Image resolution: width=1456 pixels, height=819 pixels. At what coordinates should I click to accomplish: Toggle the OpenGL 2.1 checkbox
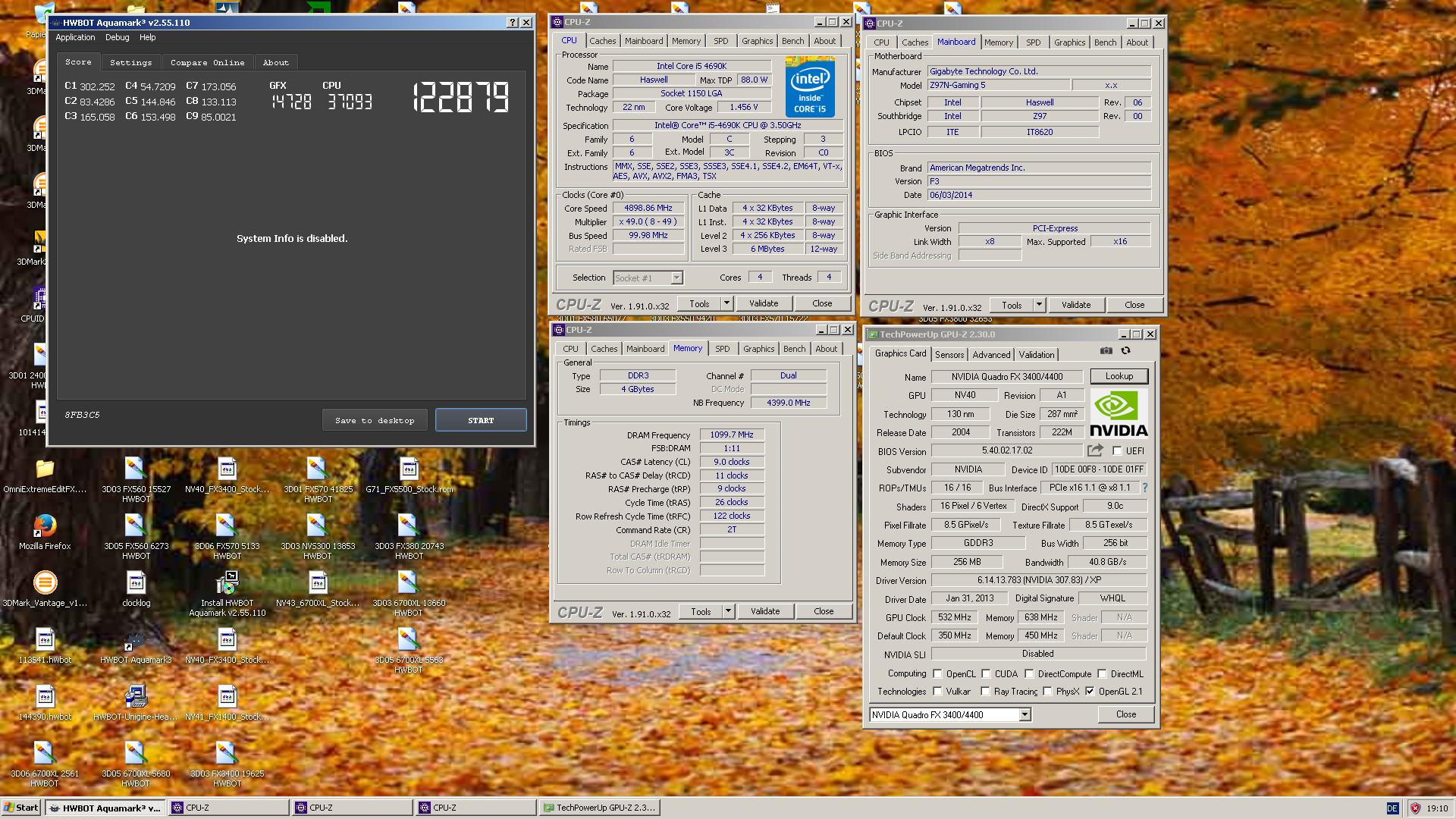point(1090,691)
